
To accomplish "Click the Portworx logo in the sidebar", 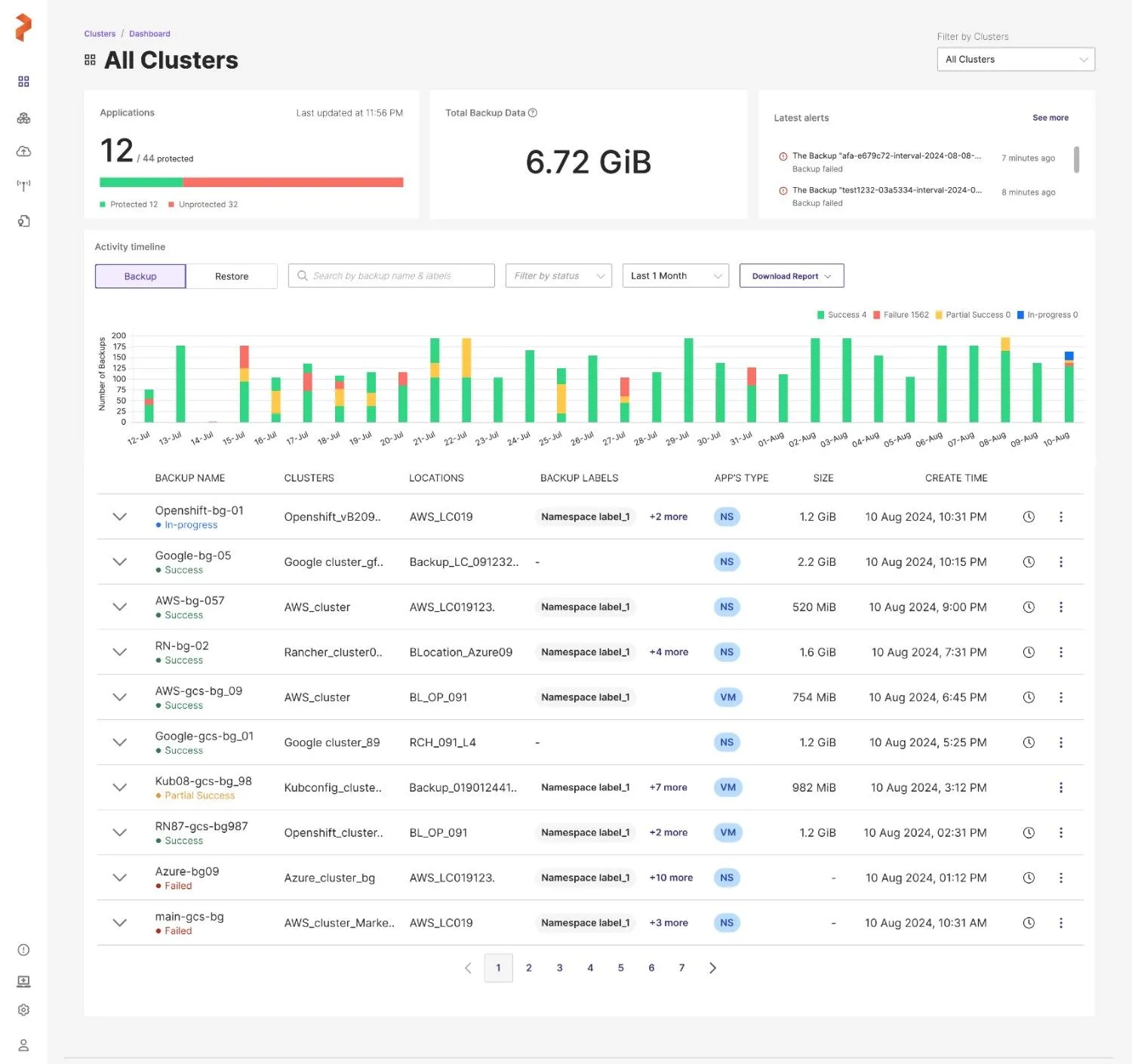I will pos(23,28).
